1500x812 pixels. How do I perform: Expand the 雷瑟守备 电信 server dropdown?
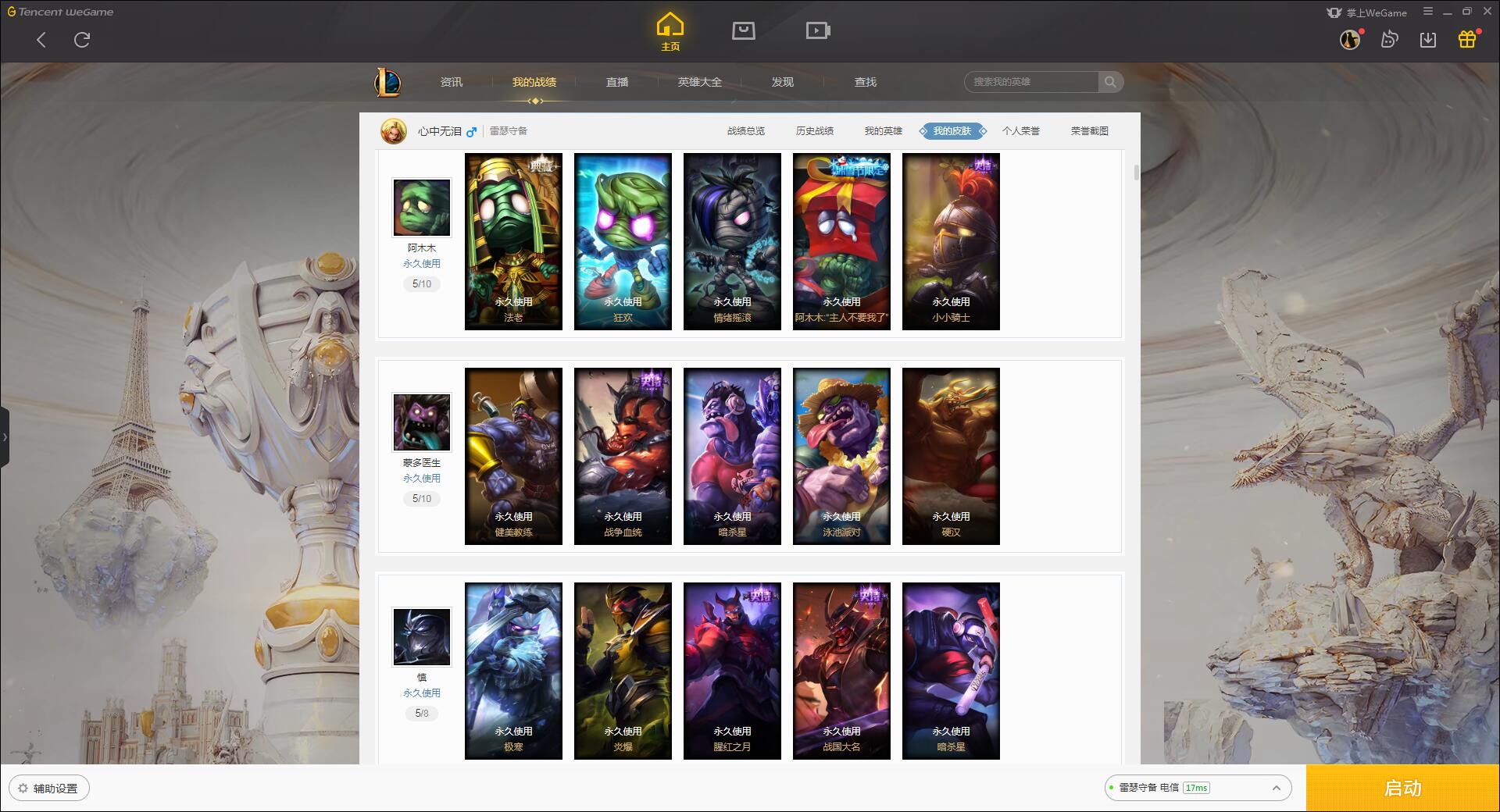pos(1197,788)
